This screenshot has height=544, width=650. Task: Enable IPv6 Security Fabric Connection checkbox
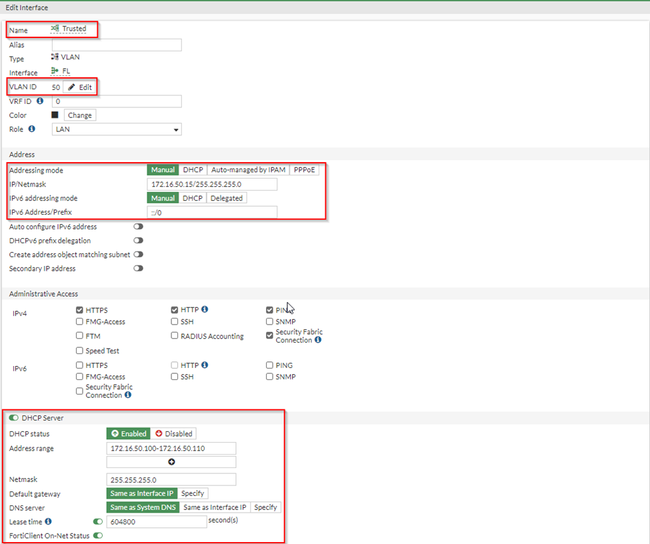[80, 391]
